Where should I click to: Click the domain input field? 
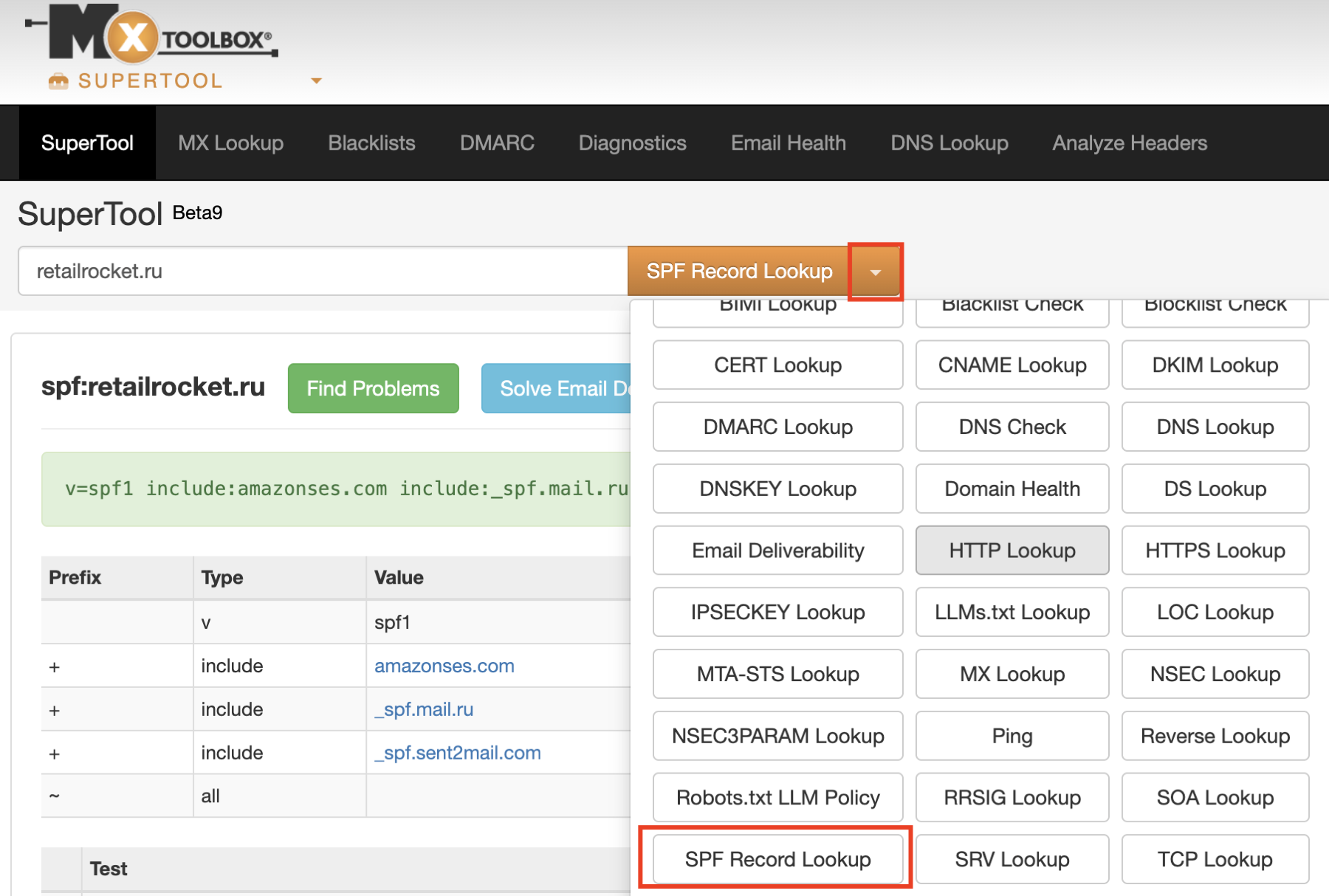click(323, 271)
